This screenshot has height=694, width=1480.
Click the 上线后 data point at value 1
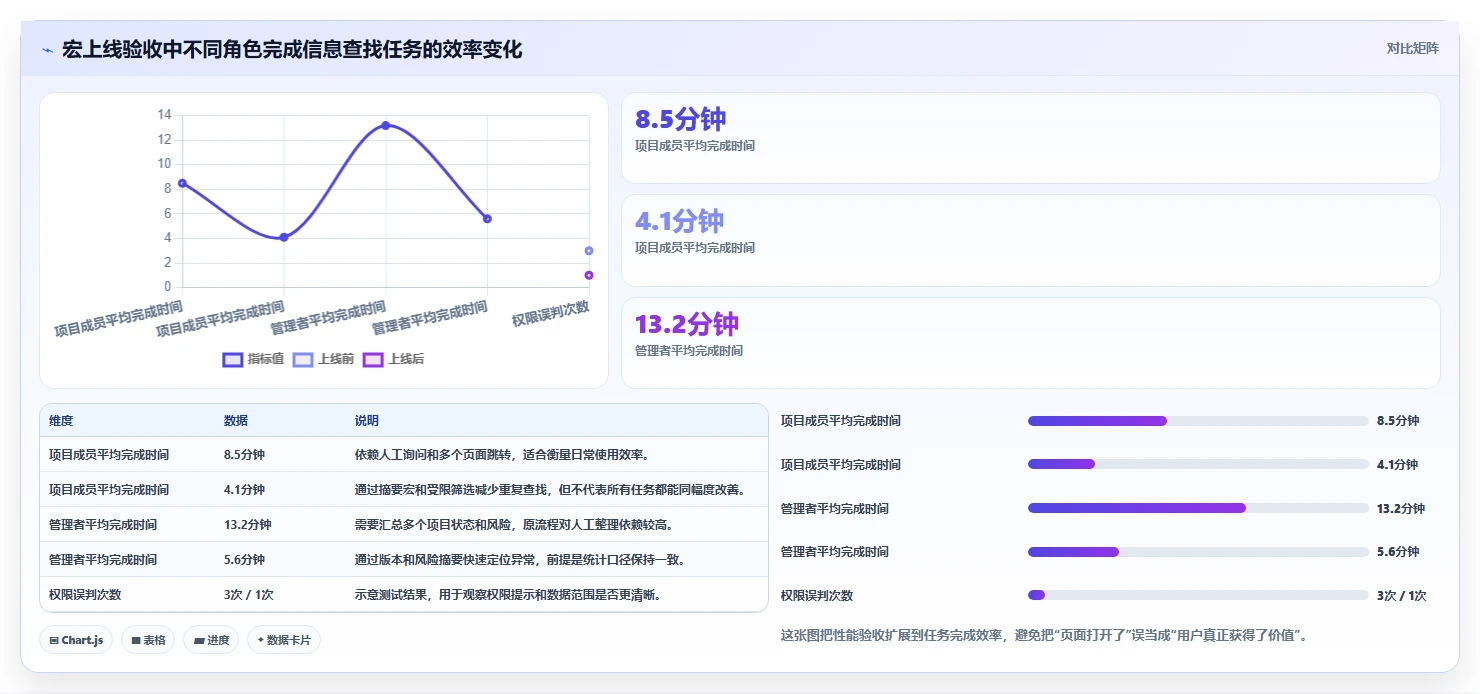click(x=589, y=275)
